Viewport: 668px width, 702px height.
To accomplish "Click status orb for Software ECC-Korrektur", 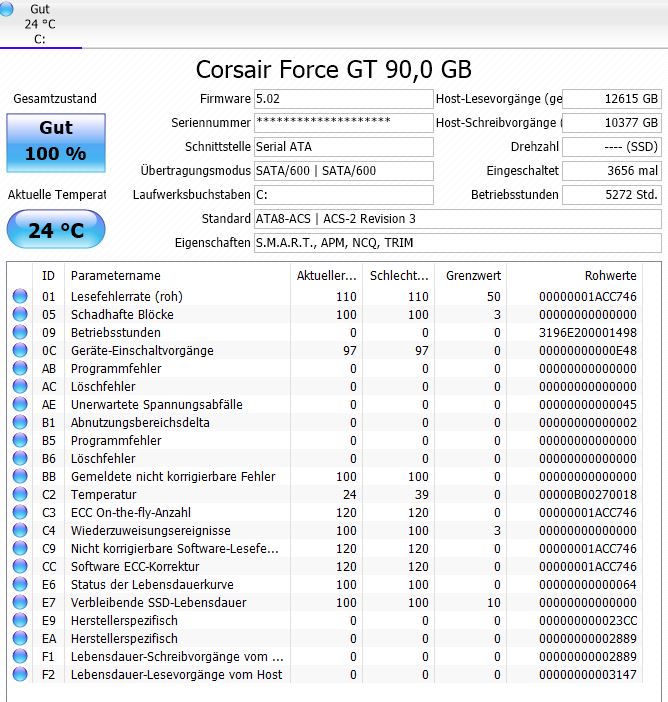I will tap(20, 566).
